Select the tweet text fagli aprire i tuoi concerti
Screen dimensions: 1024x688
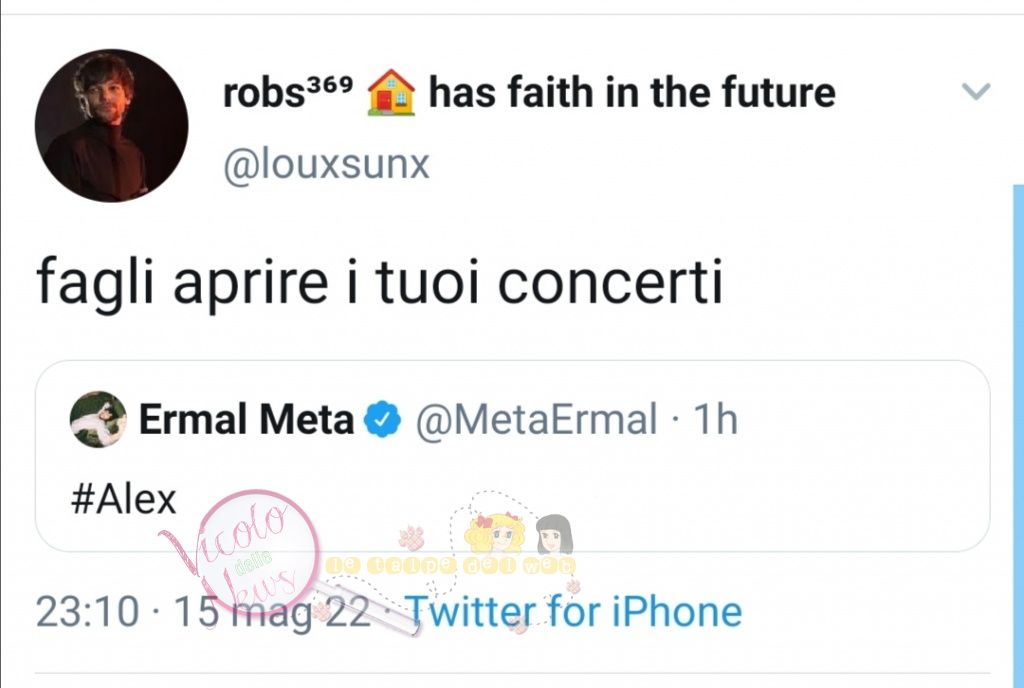379,282
